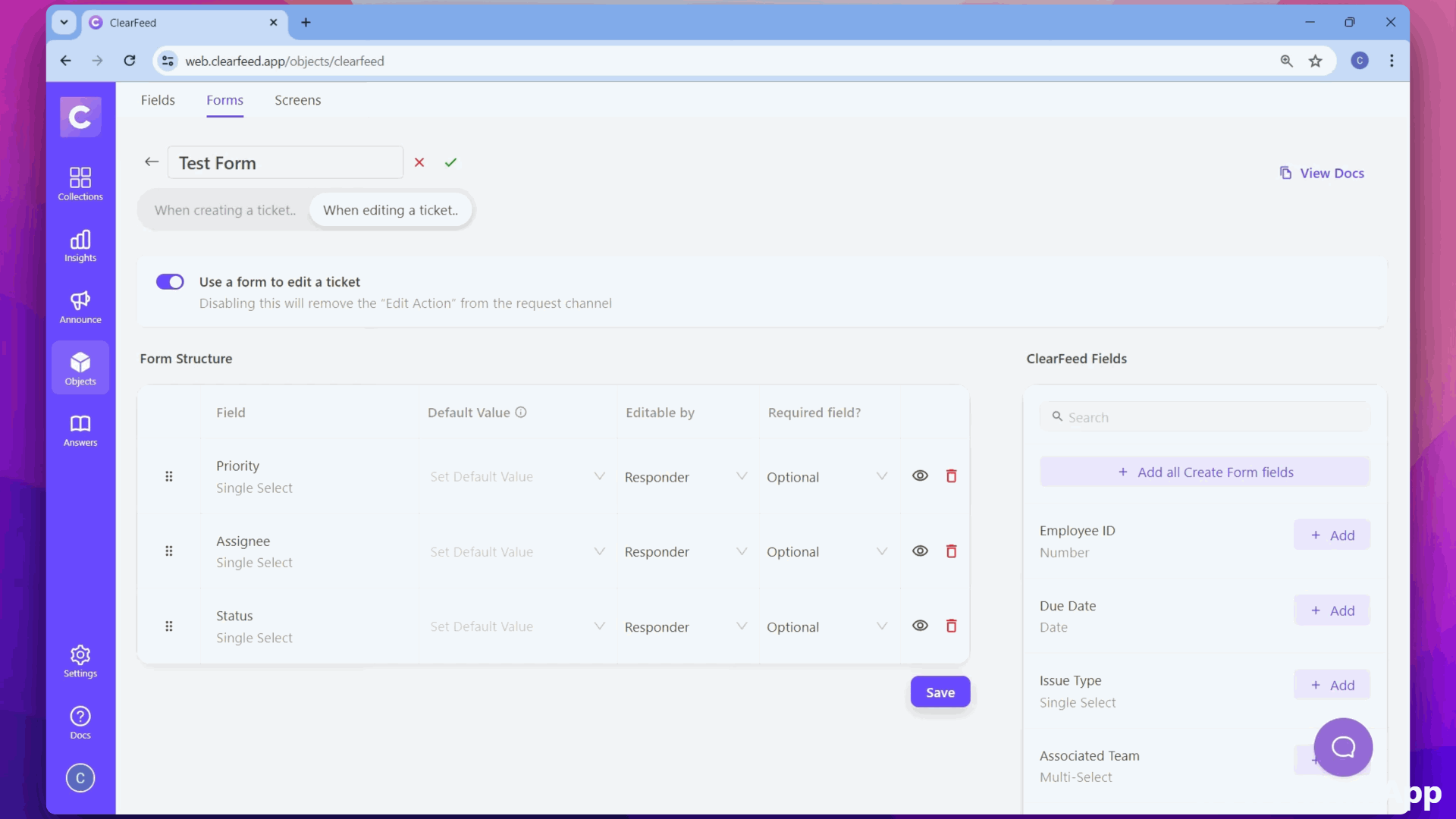The height and width of the screenshot is (819, 1456).
Task: Toggle visibility eye for Assignee field
Action: [920, 551]
